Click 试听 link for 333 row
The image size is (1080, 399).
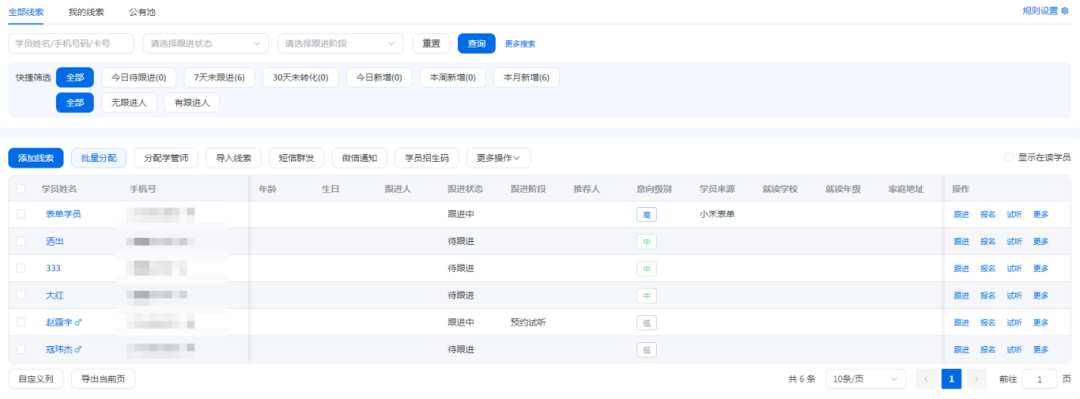coord(1014,268)
